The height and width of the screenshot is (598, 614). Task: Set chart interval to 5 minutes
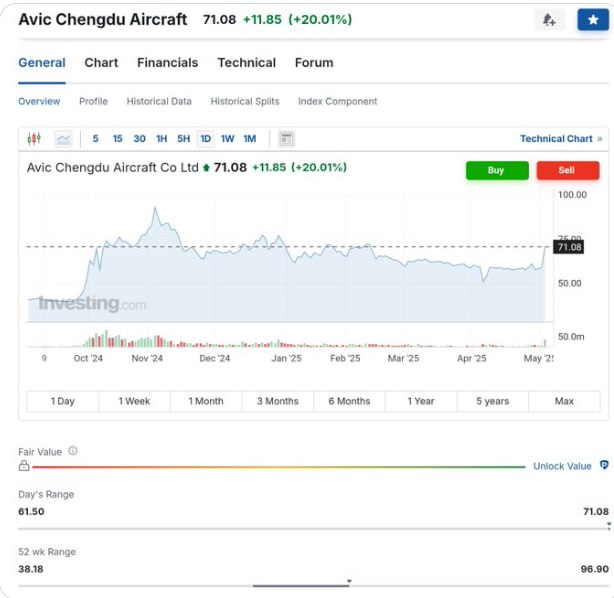96,139
